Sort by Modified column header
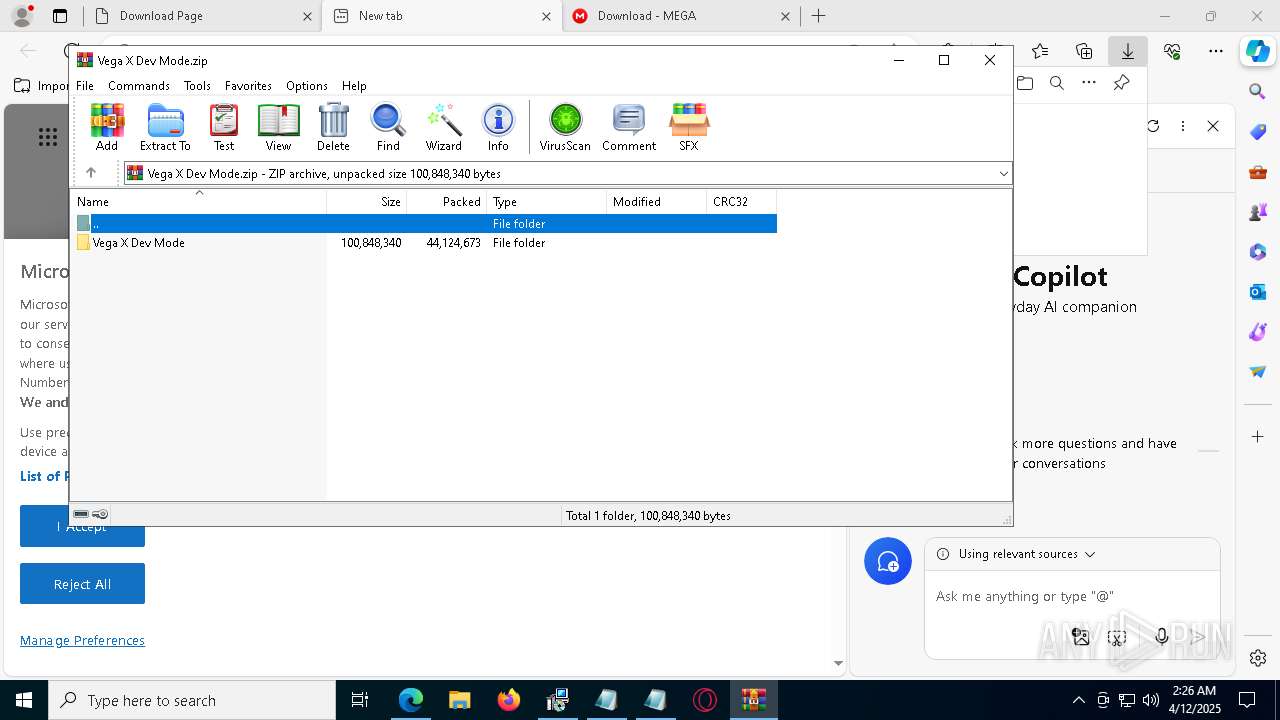1280x720 pixels. [657, 202]
